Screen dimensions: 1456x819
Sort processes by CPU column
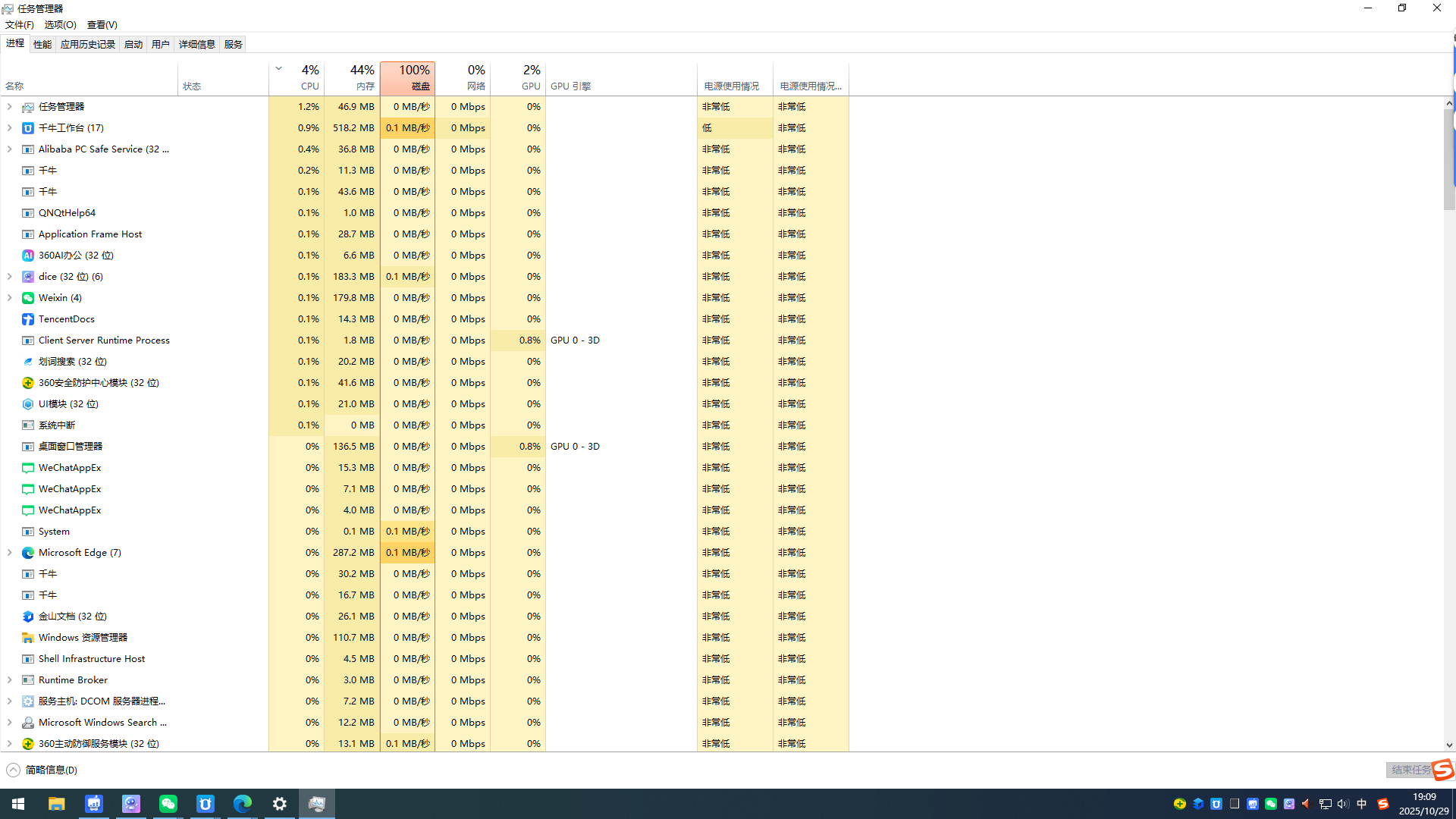(x=297, y=78)
